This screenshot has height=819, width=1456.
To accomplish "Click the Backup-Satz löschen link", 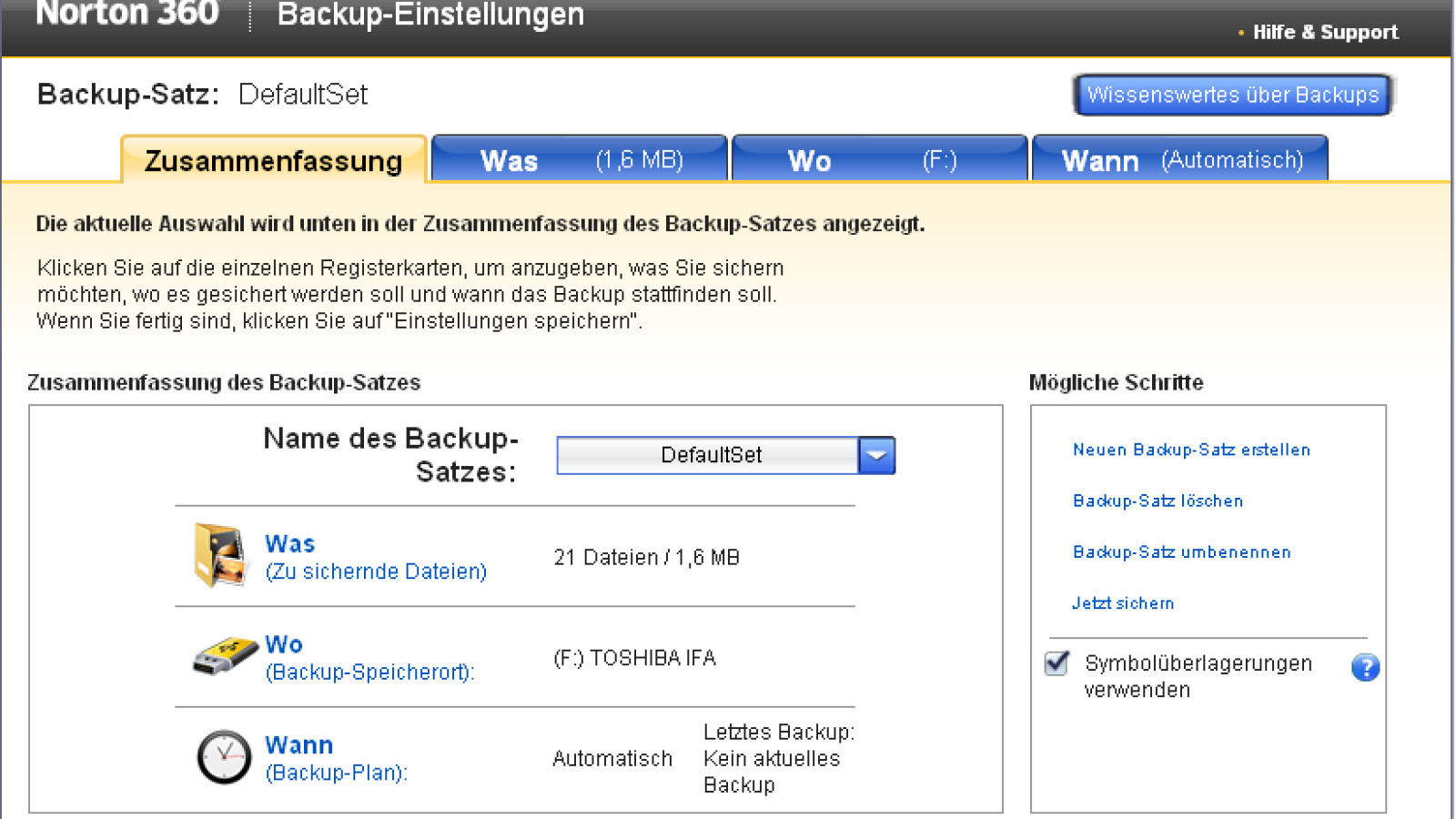I will (x=1158, y=500).
